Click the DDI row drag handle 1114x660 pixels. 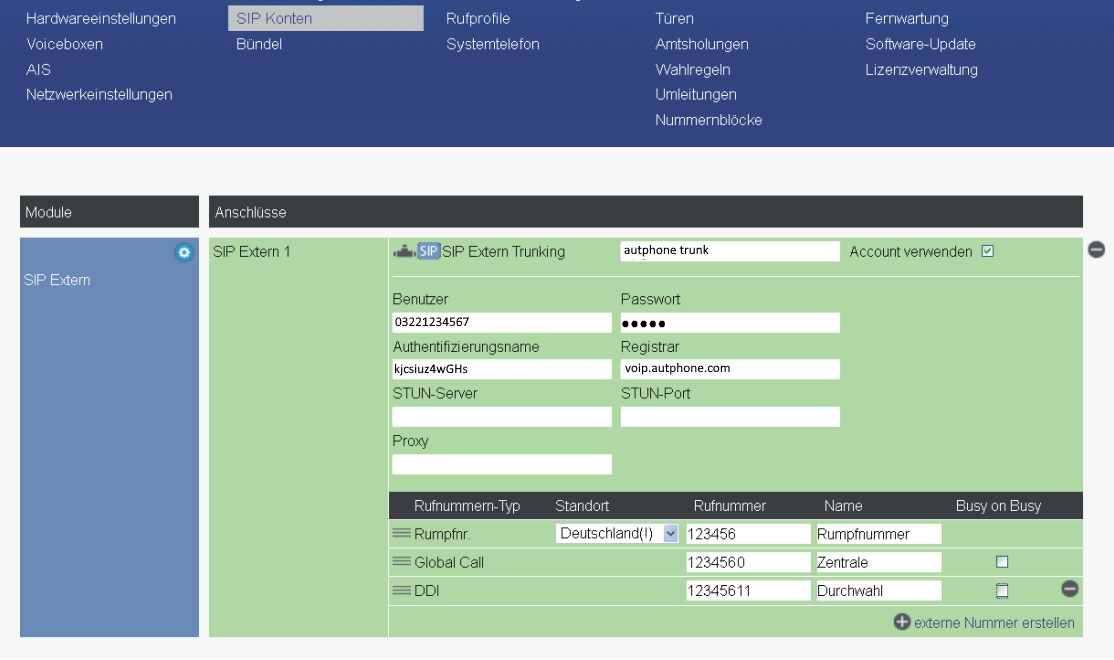(402, 591)
